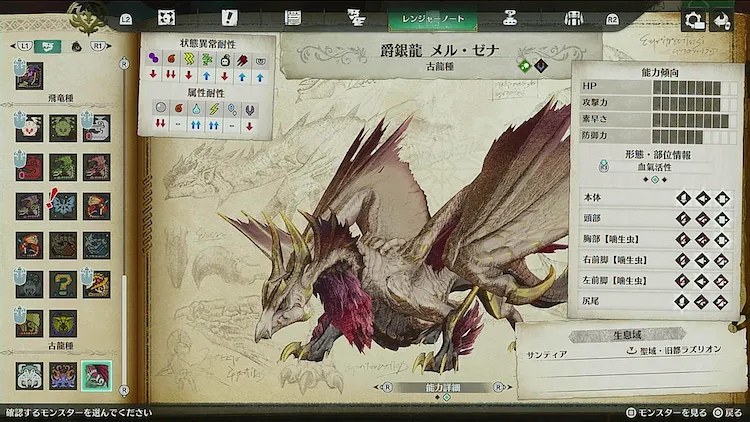Click the thunder element resistance icon
Screen dimensions: 750x422
[213, 108]
